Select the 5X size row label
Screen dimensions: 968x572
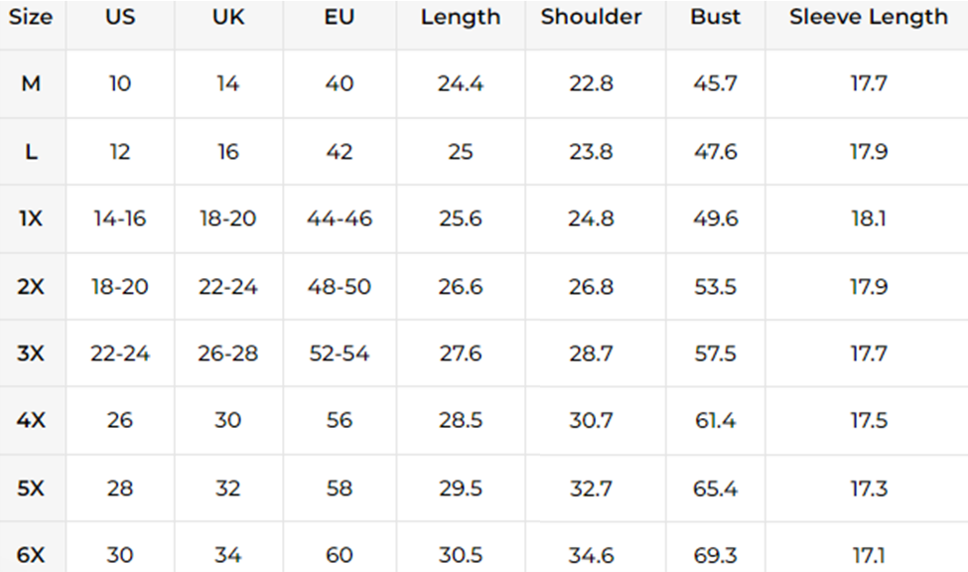pyautogui.click(x=31, y=489)
